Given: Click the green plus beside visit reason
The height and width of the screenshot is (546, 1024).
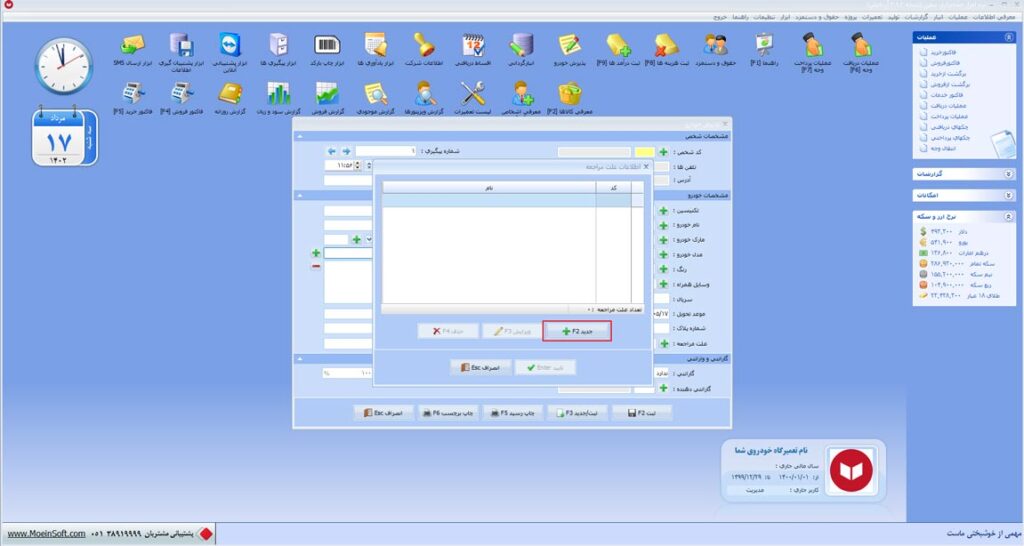Looking at the screenshot, I should pos(664,344).
